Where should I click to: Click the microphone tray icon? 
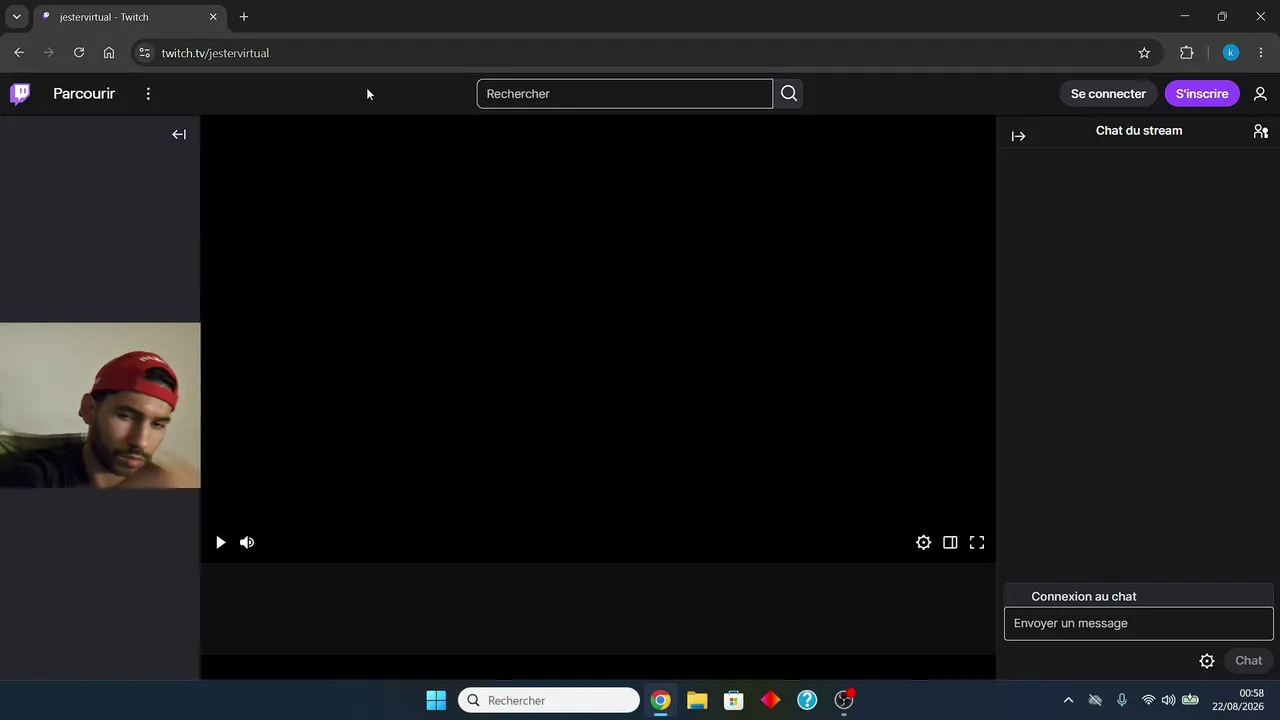click(1122, 700)
